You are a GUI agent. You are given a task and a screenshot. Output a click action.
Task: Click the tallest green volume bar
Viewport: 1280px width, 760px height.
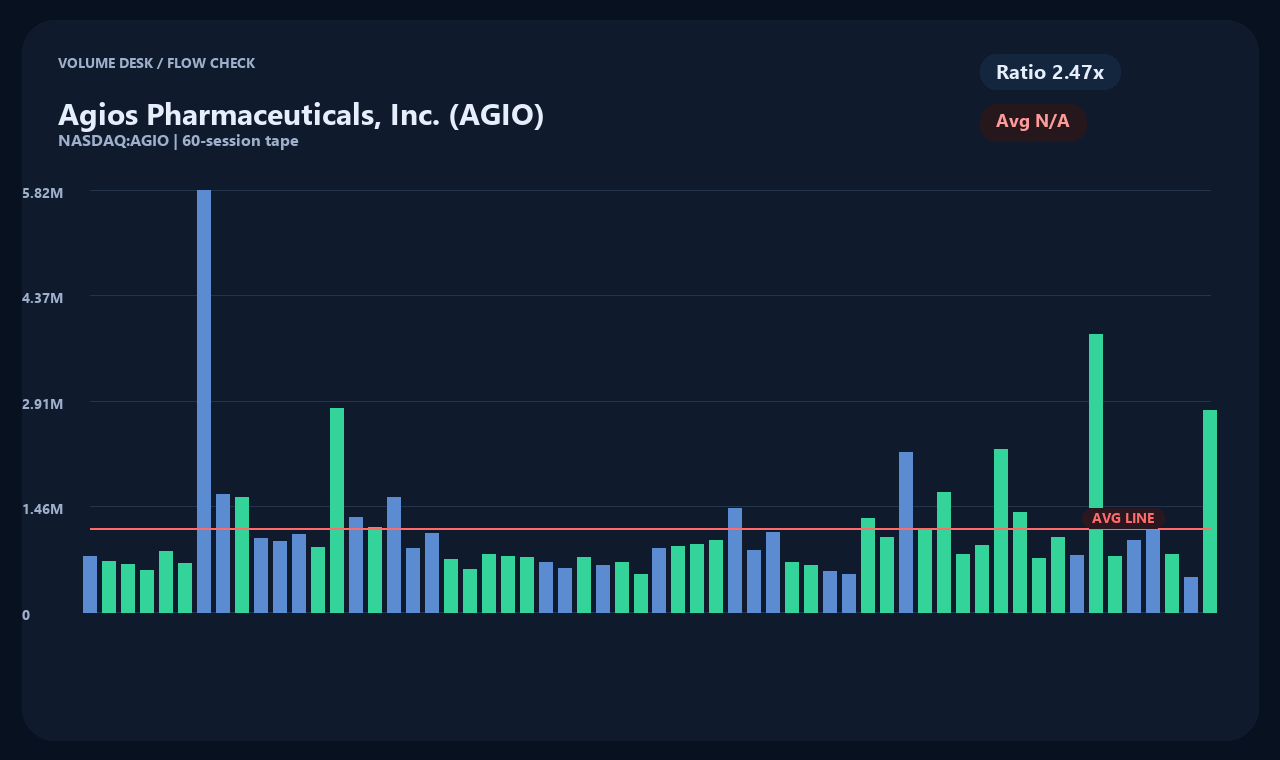1096,473
